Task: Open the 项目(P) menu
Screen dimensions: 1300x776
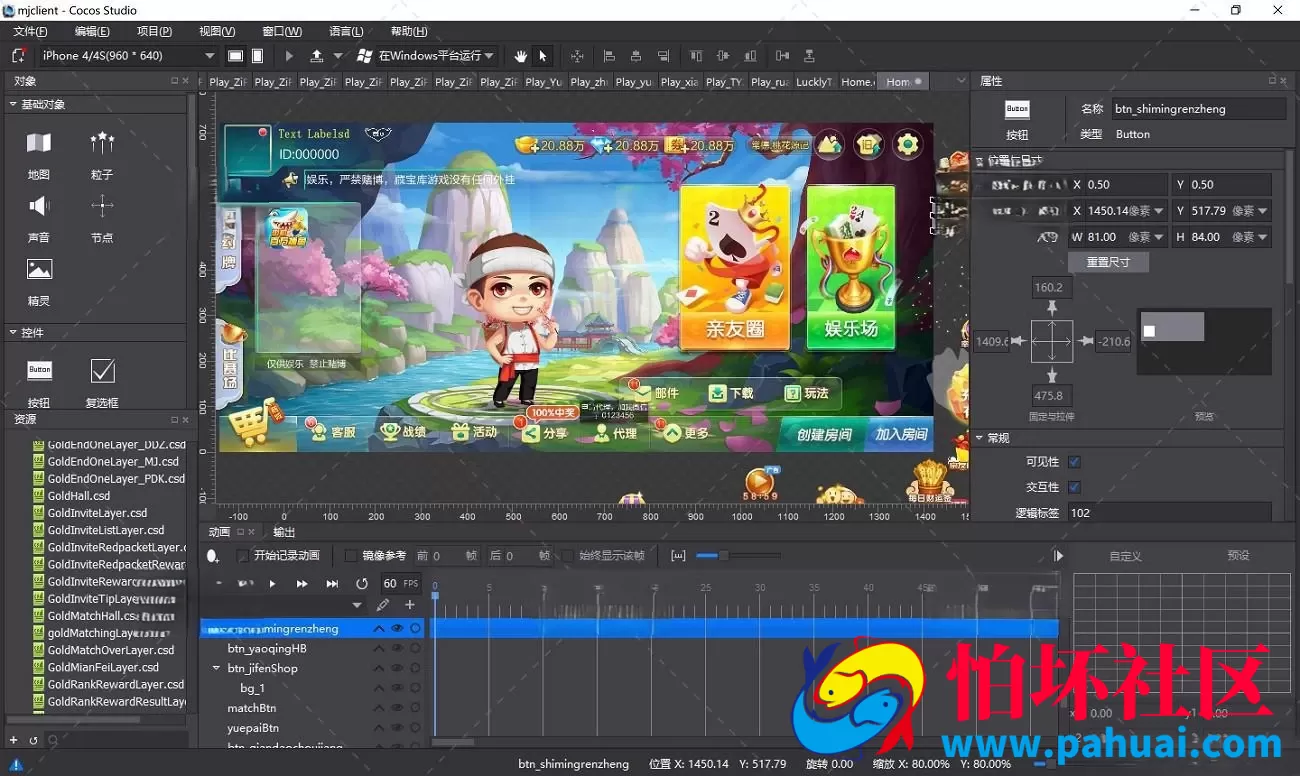Action: [x=154, y=31]
